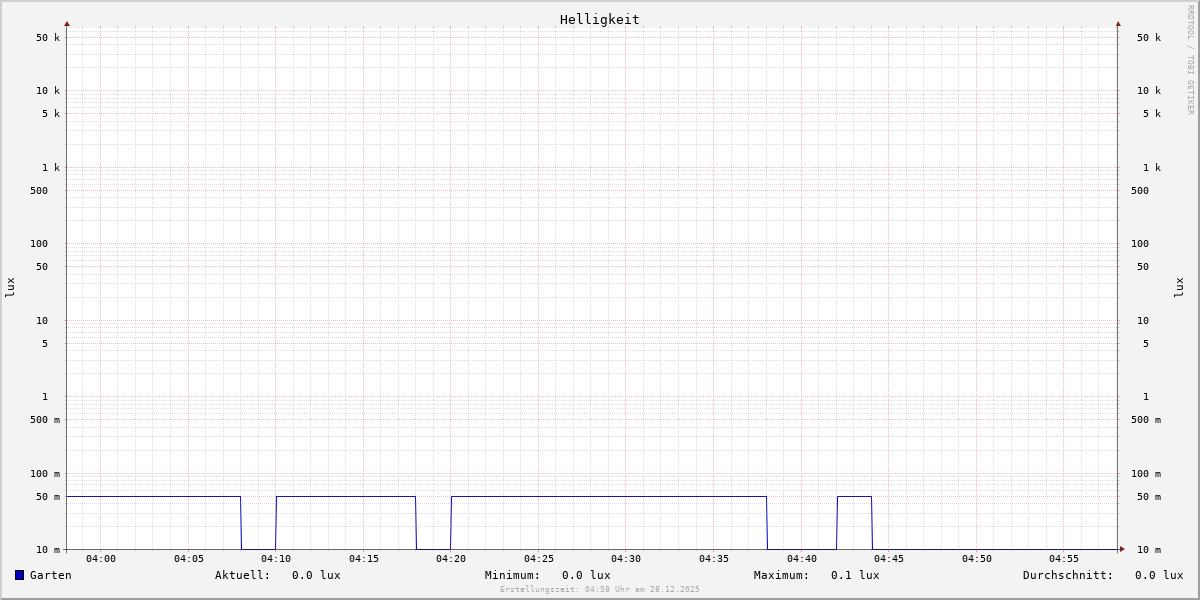Click the 04:30 time axis label
This screenshot has height=600, width=1200.
coord(626,559)
